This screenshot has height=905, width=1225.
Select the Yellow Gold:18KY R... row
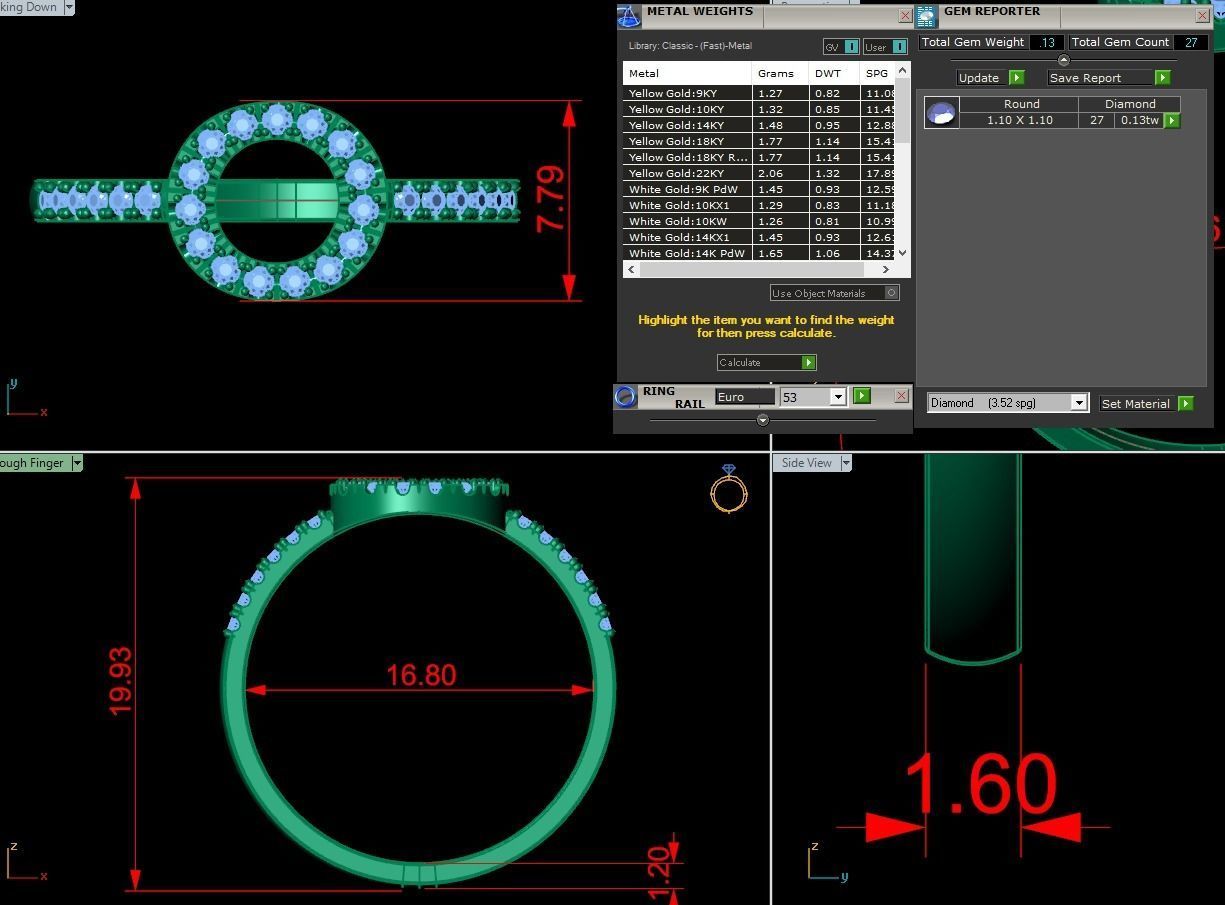click(759, 157)
